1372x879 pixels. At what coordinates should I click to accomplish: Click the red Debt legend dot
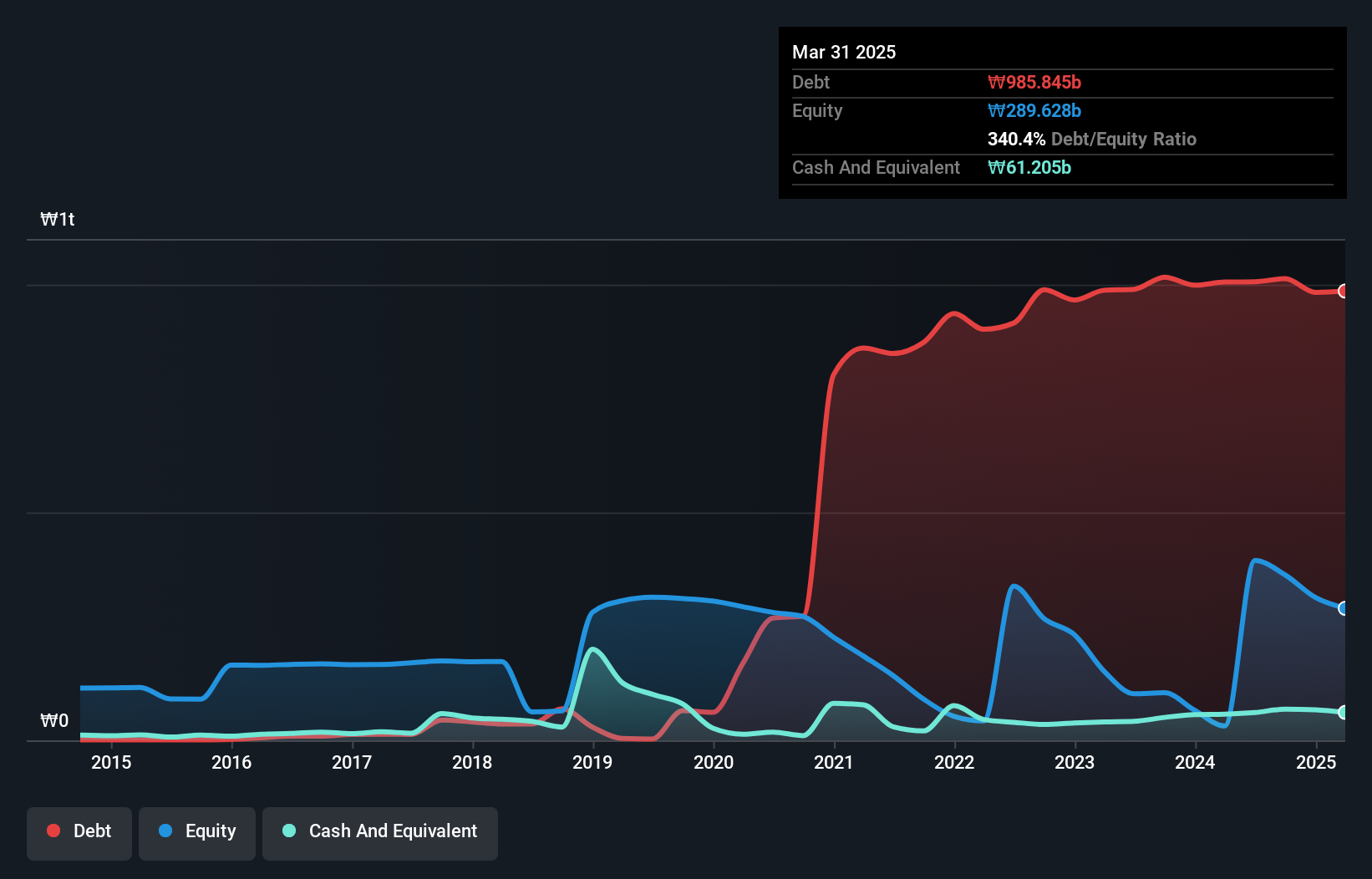[53, 831]
